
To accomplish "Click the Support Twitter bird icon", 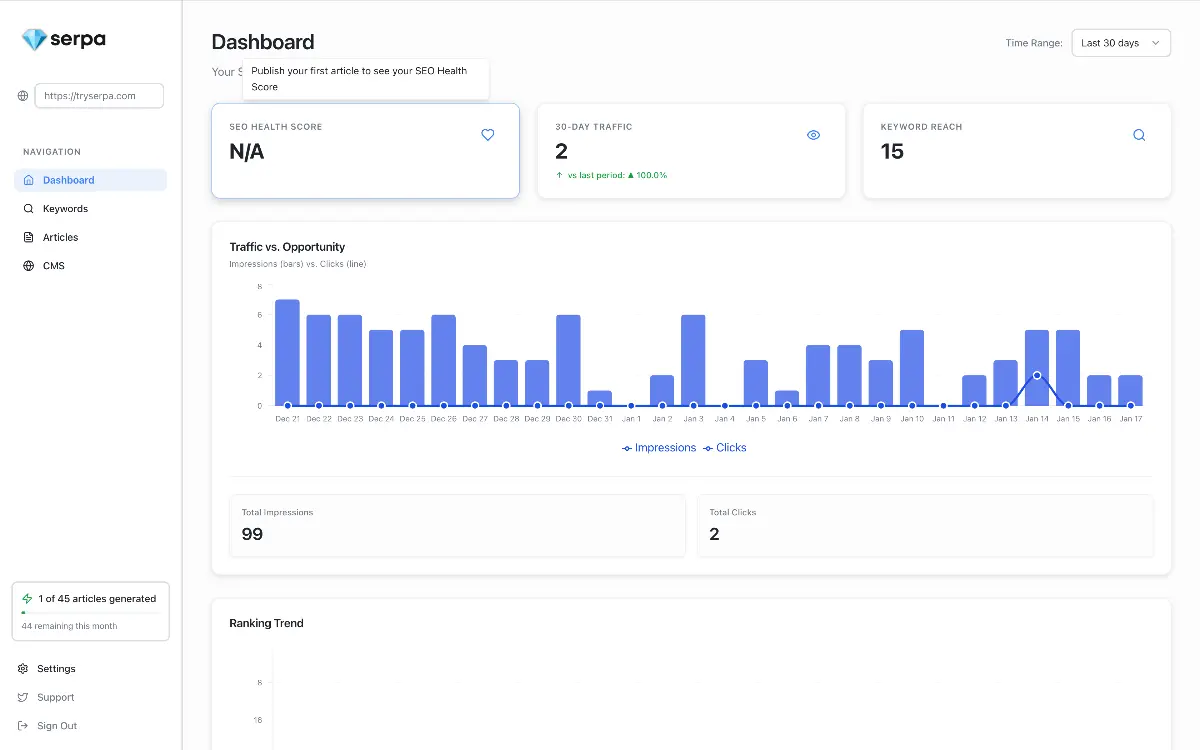I will point(23,697).
